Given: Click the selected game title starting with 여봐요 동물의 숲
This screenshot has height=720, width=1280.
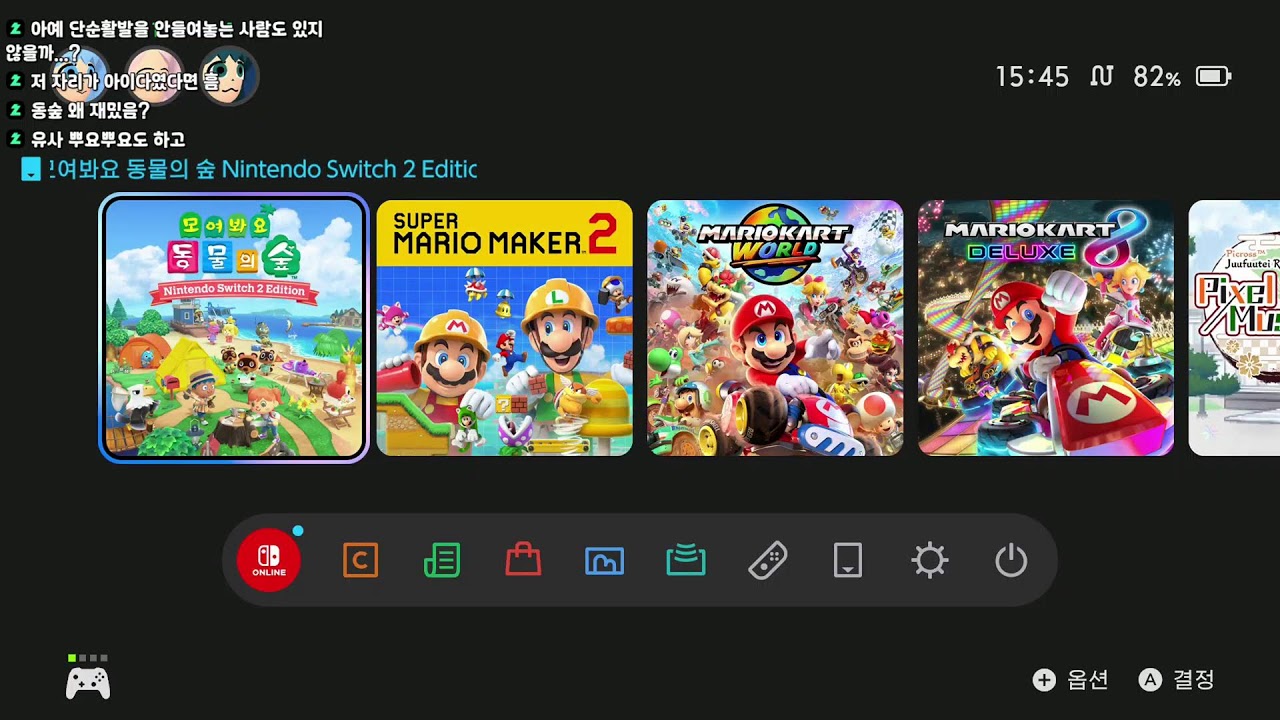Looking at the screenshot, I should (x=263, y=169).
